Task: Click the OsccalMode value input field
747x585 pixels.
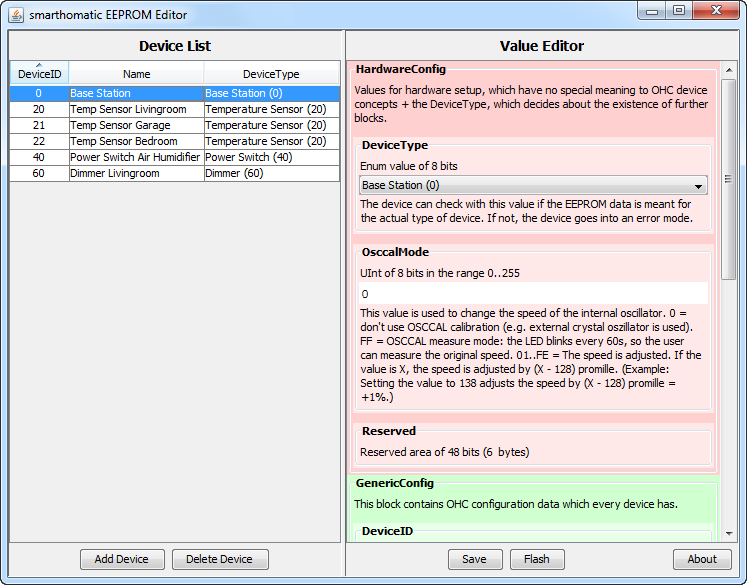Action: pyautogui.click(x=533, y=294)
